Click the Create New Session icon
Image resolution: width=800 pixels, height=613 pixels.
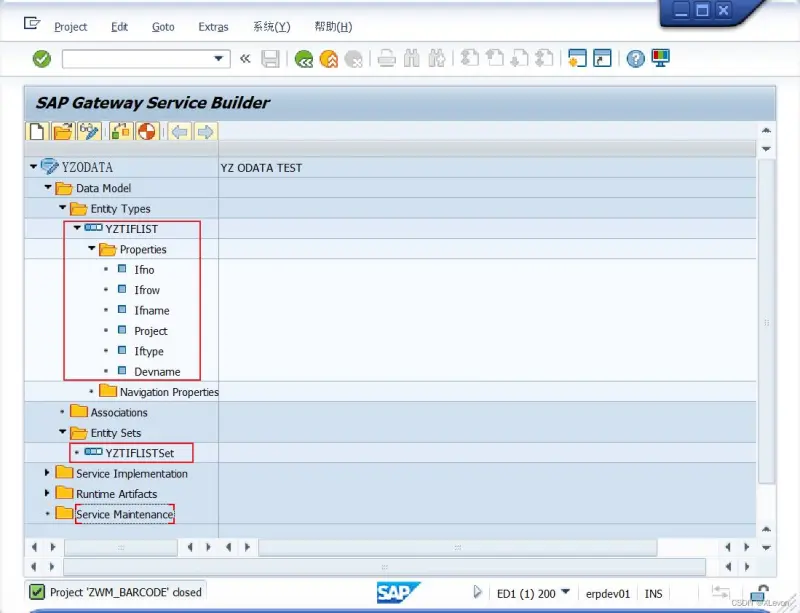click(577, 58)
